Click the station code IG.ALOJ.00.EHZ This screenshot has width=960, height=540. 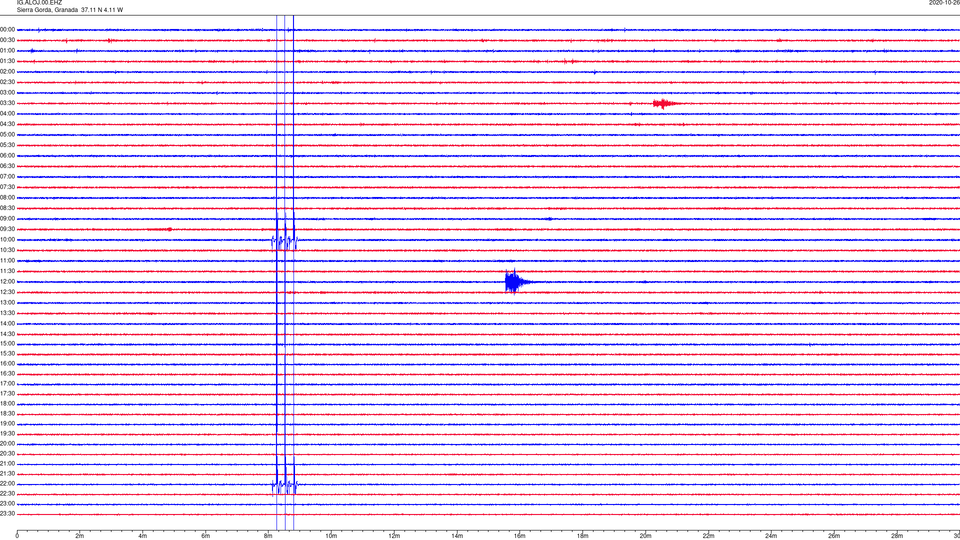click(39, 2)
